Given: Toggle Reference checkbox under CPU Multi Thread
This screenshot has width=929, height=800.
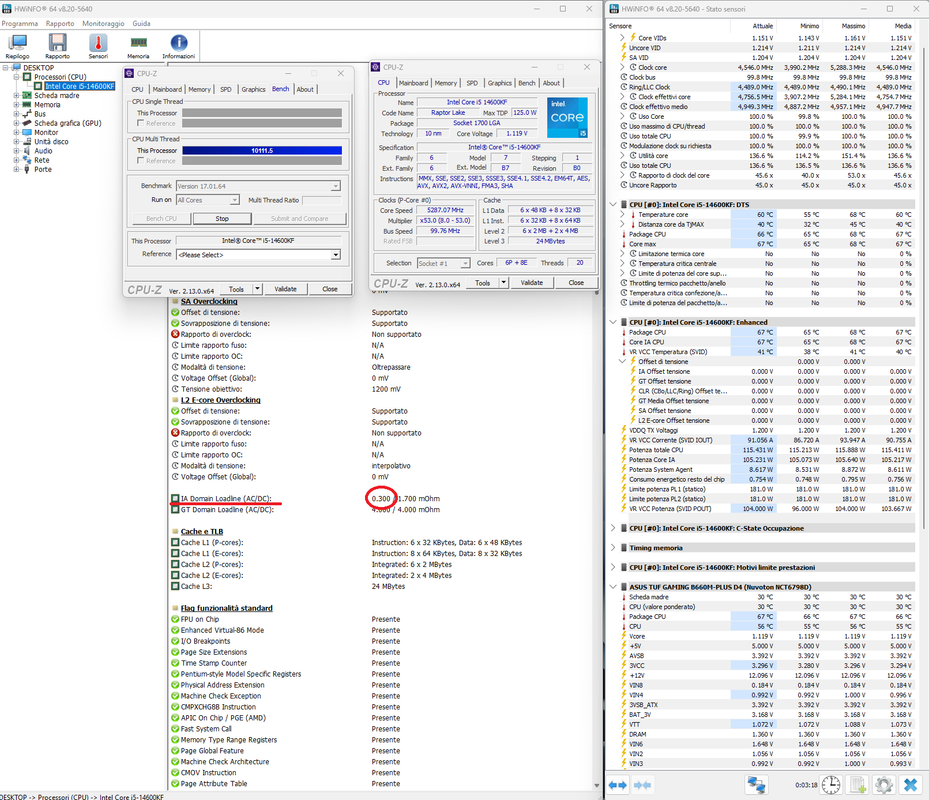Looking at the screenshot, I should [x=140, y=161].
